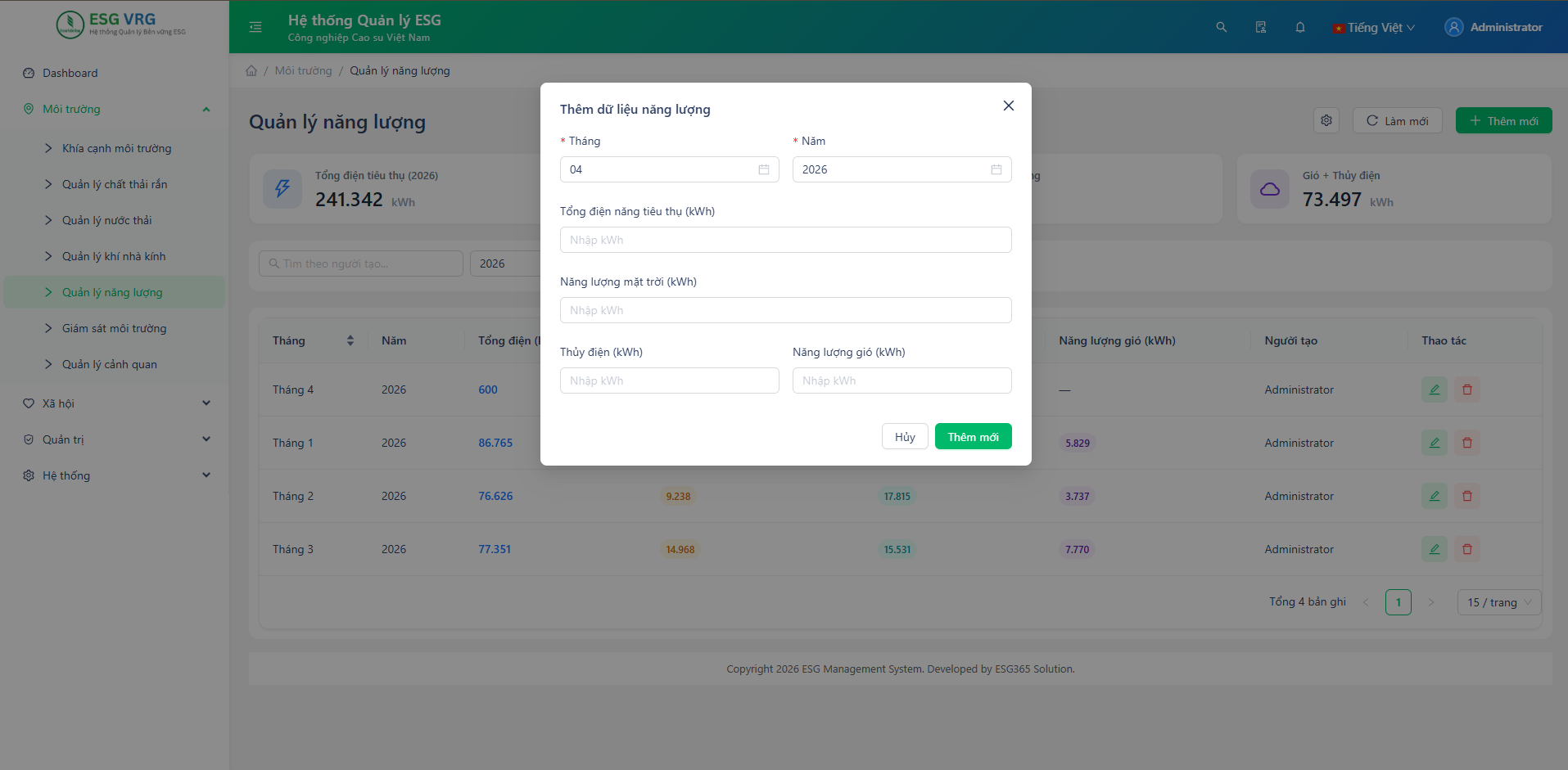Click the Tìm theo người tạo search box
The width and height of the screenshot is (1568, 770).
(361, 263)
